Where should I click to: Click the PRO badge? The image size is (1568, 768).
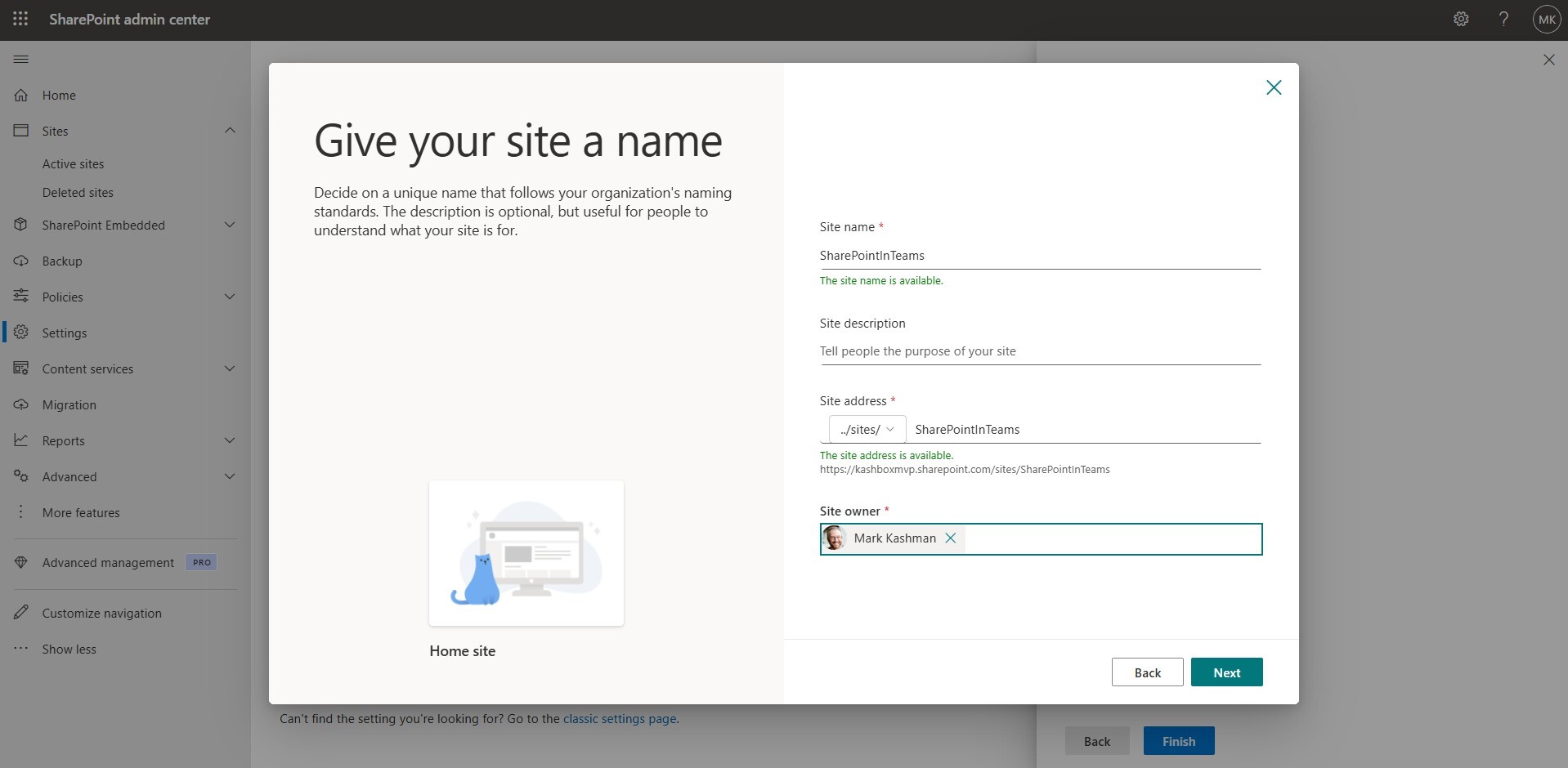point(201,562)
